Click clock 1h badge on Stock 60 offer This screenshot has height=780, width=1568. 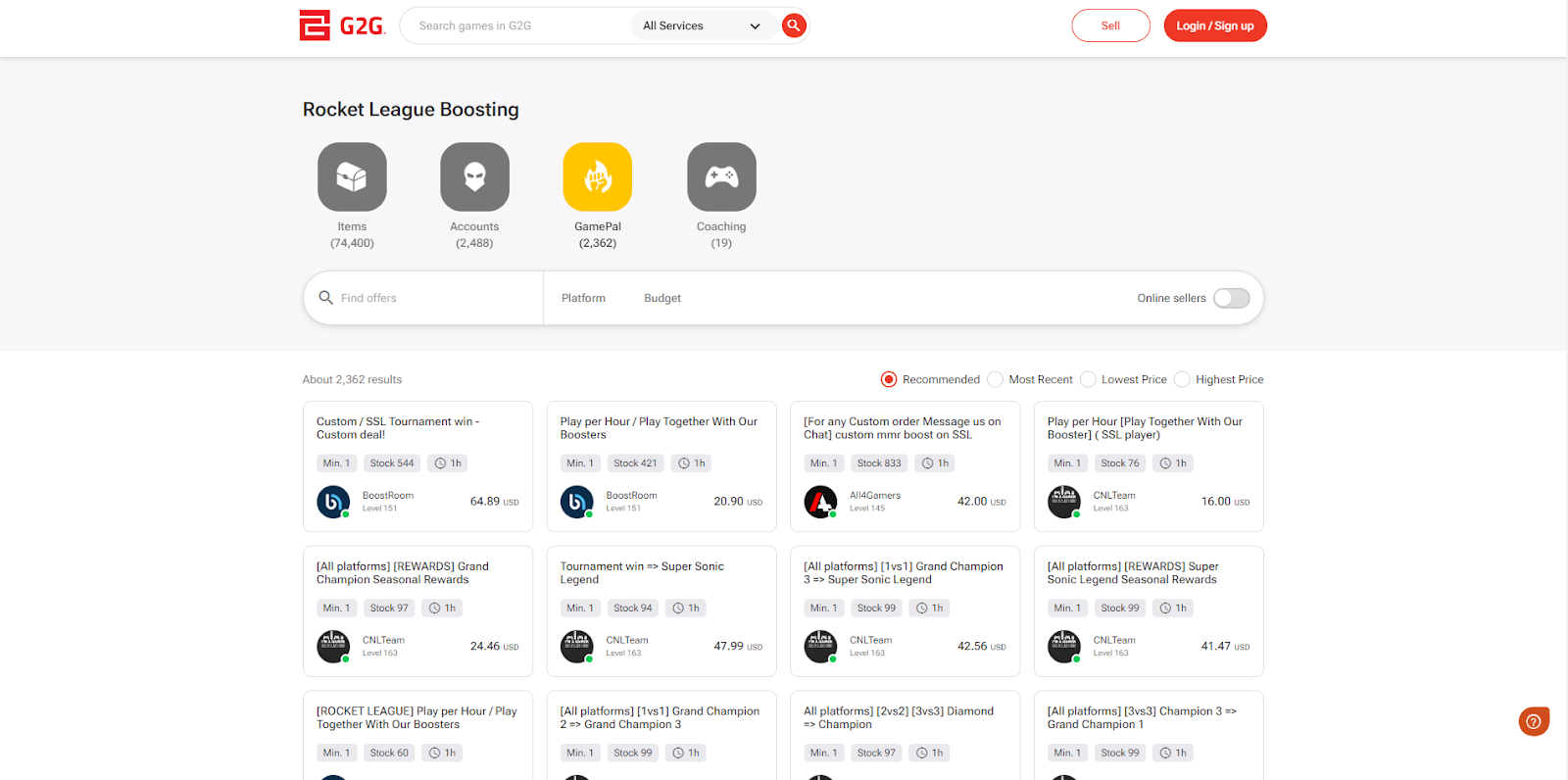tap(442, 754)
